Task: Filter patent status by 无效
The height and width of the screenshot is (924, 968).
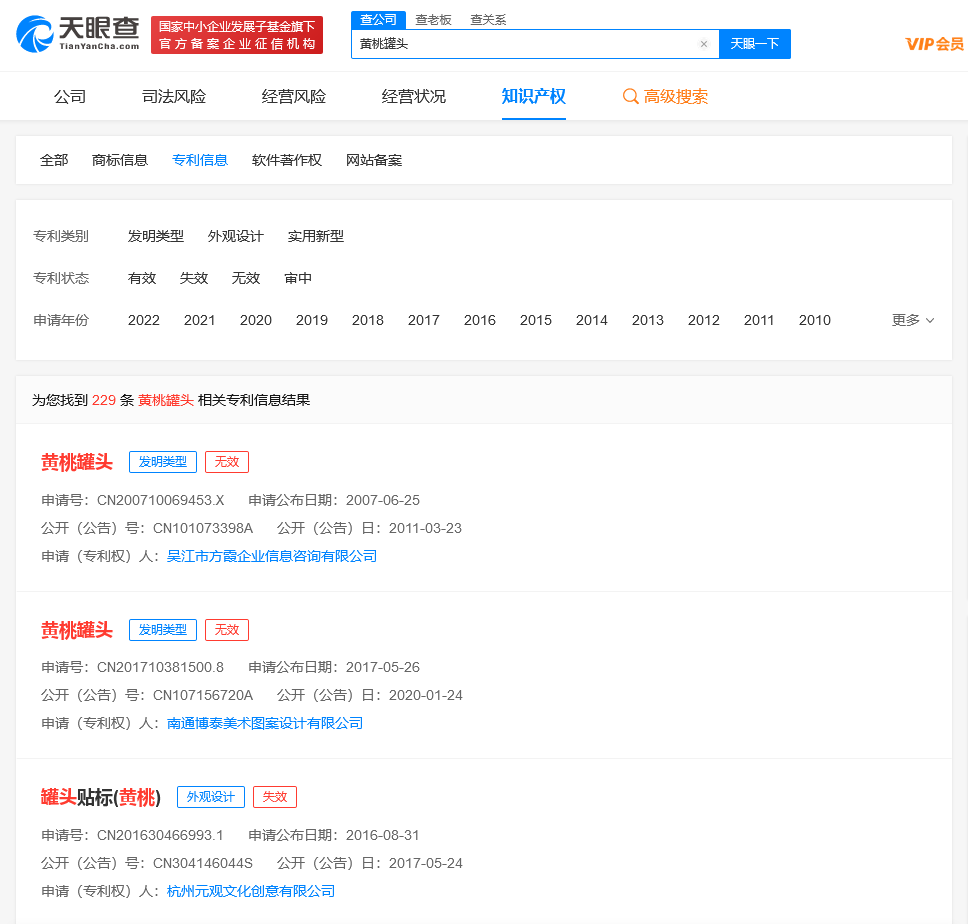Action: 246,278
